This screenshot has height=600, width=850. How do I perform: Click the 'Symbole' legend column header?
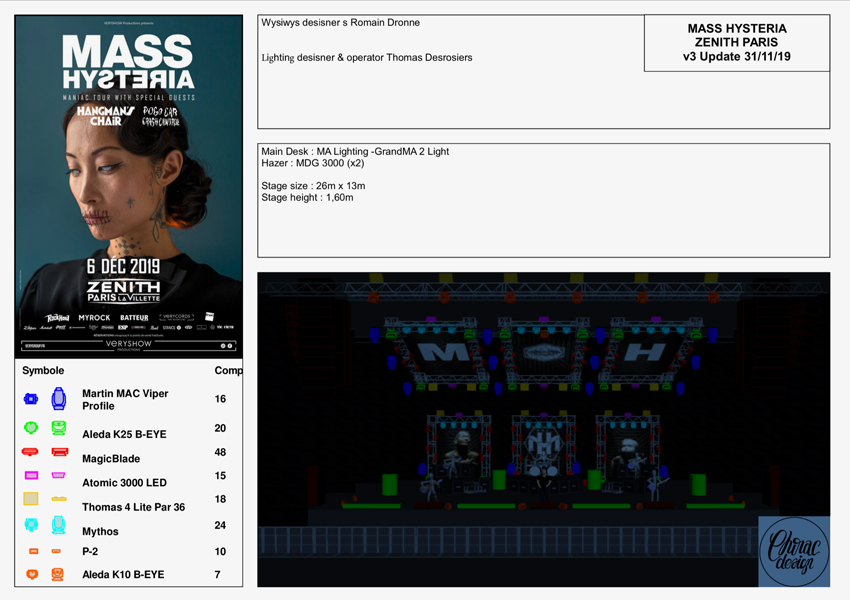(43, 371)
